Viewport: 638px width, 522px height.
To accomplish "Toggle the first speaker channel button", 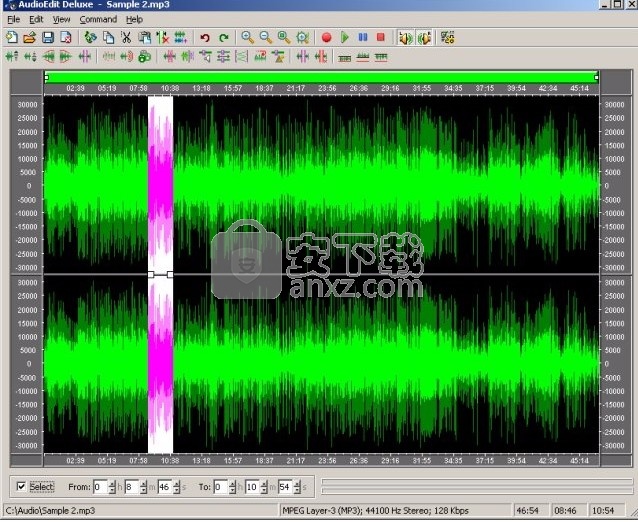I will pos(405,38).
